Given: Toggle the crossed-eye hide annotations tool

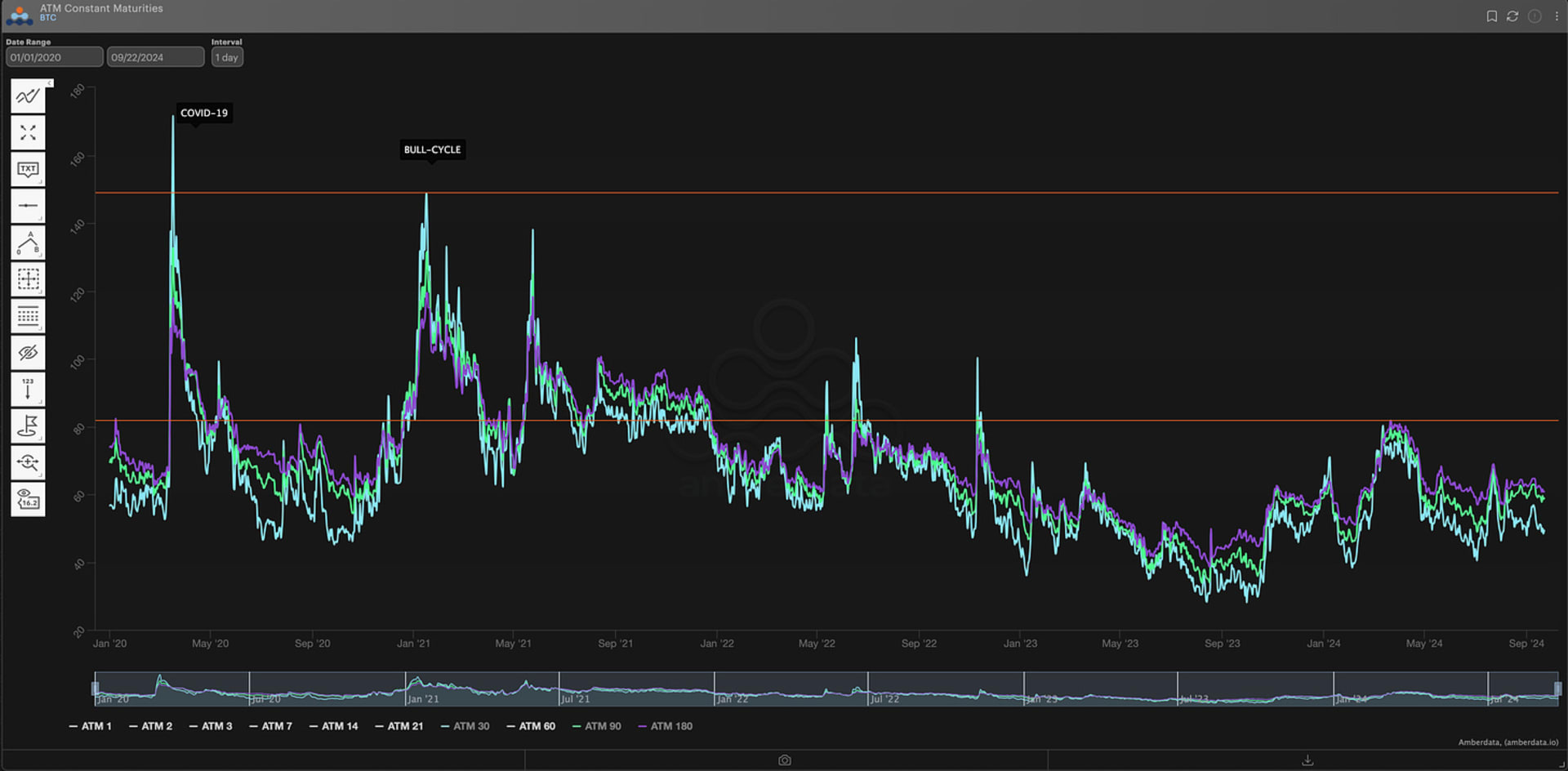Looking at the screenshot, I should pyautogui.click(x=28, y=353).
